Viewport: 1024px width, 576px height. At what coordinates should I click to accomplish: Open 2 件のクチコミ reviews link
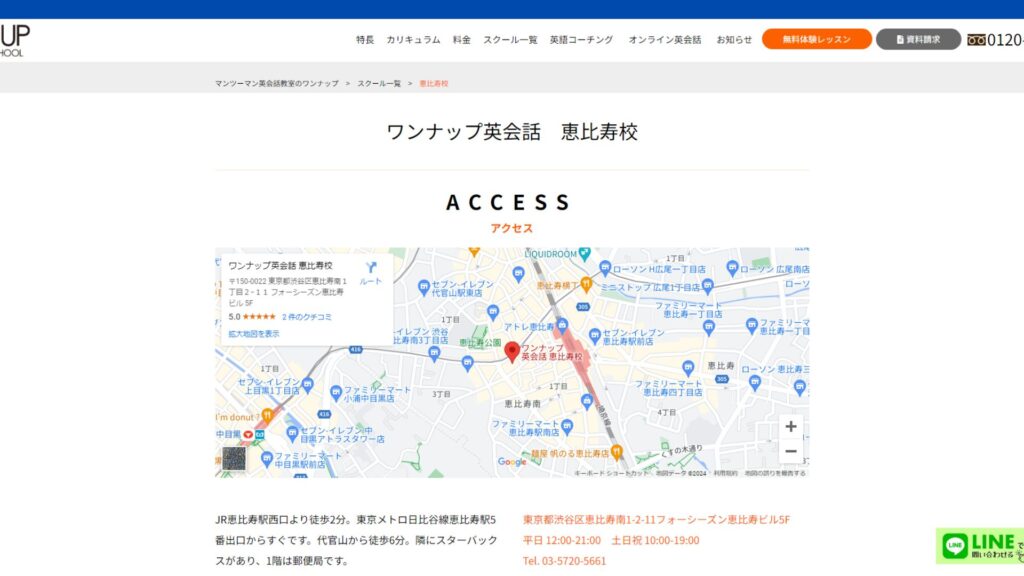[x=307, y=317]
